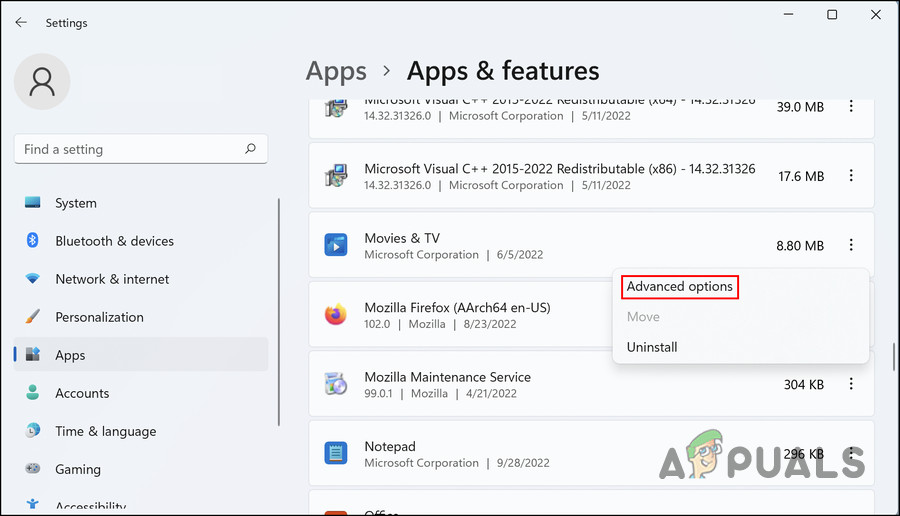Click the Mozilla Maintenance Service icon
Screen dimensions: 900x516
click(x=336, y=384)
